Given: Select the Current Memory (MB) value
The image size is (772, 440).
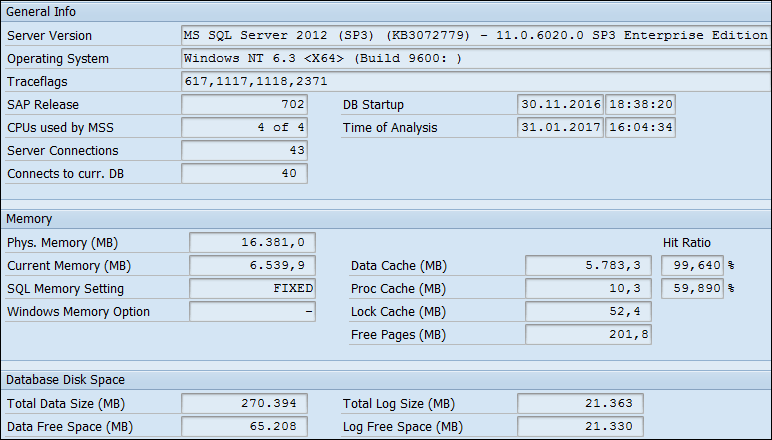Looking at the screenshot, I should [x=252, y=265].
